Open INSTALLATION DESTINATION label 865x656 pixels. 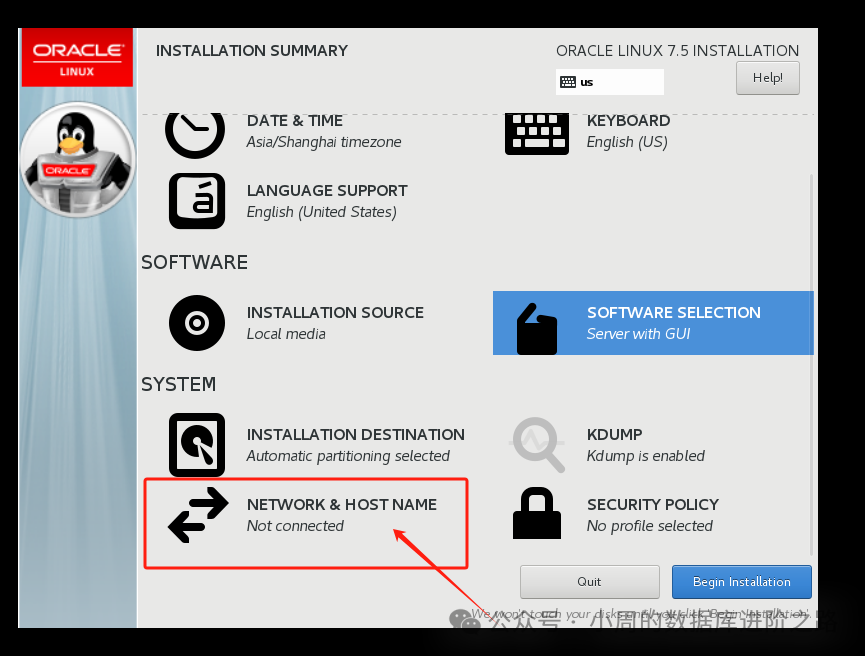tap(356, 435)
